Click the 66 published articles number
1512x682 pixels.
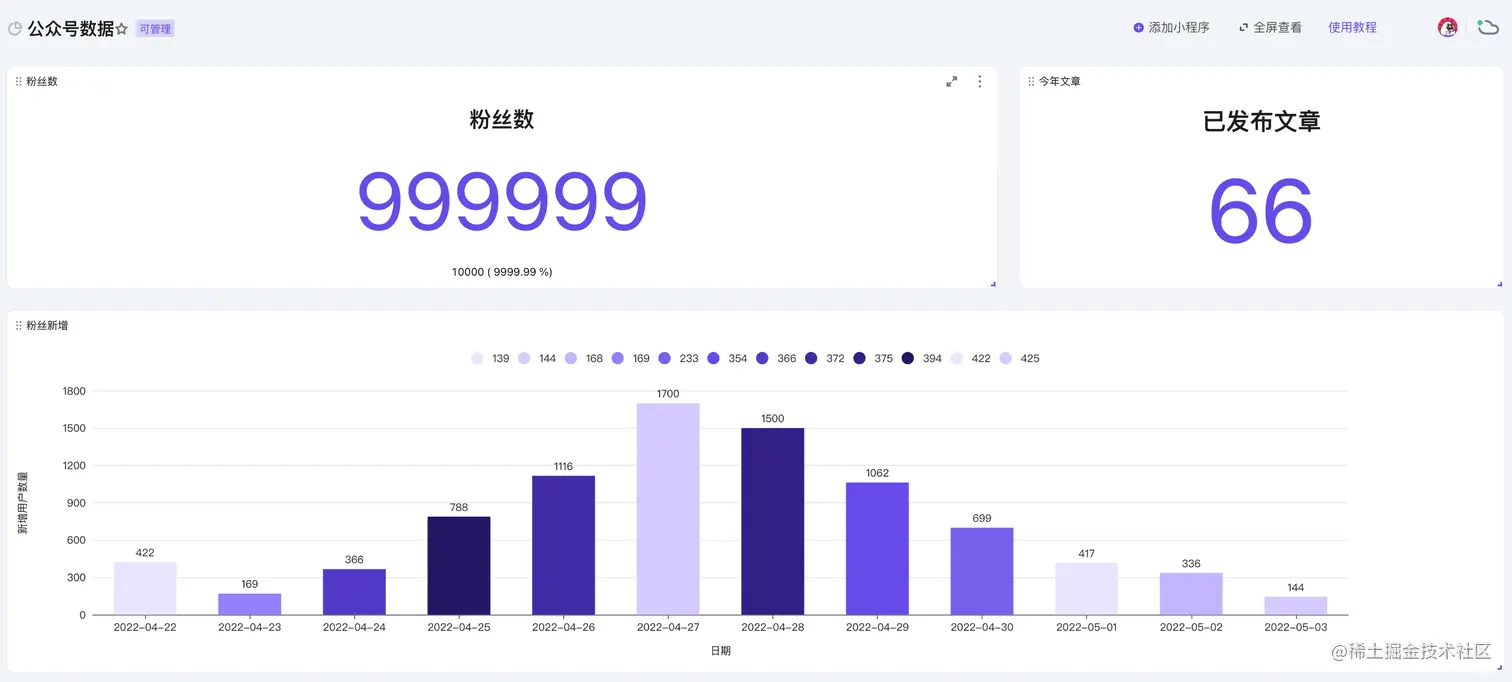1260,211
